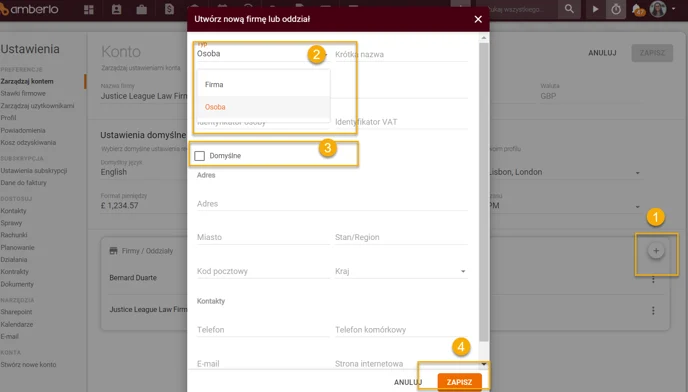
Task: Click the dialog scrollbar up arrow
Action: coord(484,38)
